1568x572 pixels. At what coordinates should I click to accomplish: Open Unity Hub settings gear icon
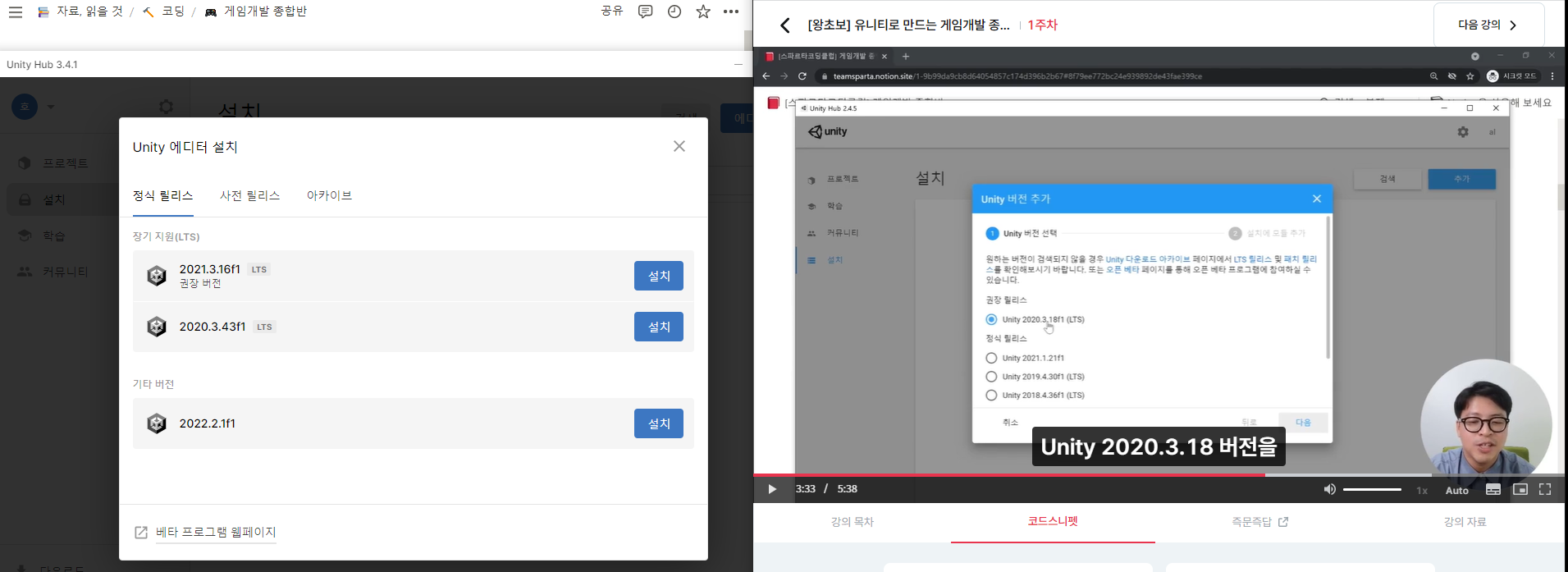(x=166, y=107)
